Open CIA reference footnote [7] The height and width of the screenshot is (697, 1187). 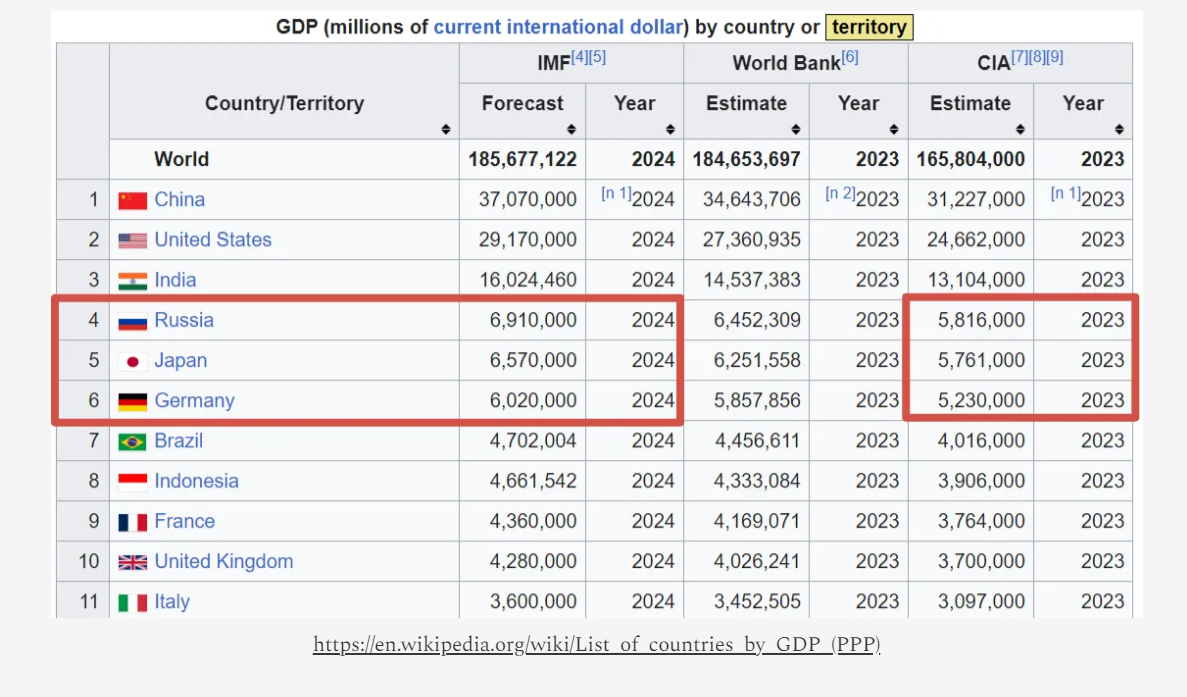pos(1020,57)
